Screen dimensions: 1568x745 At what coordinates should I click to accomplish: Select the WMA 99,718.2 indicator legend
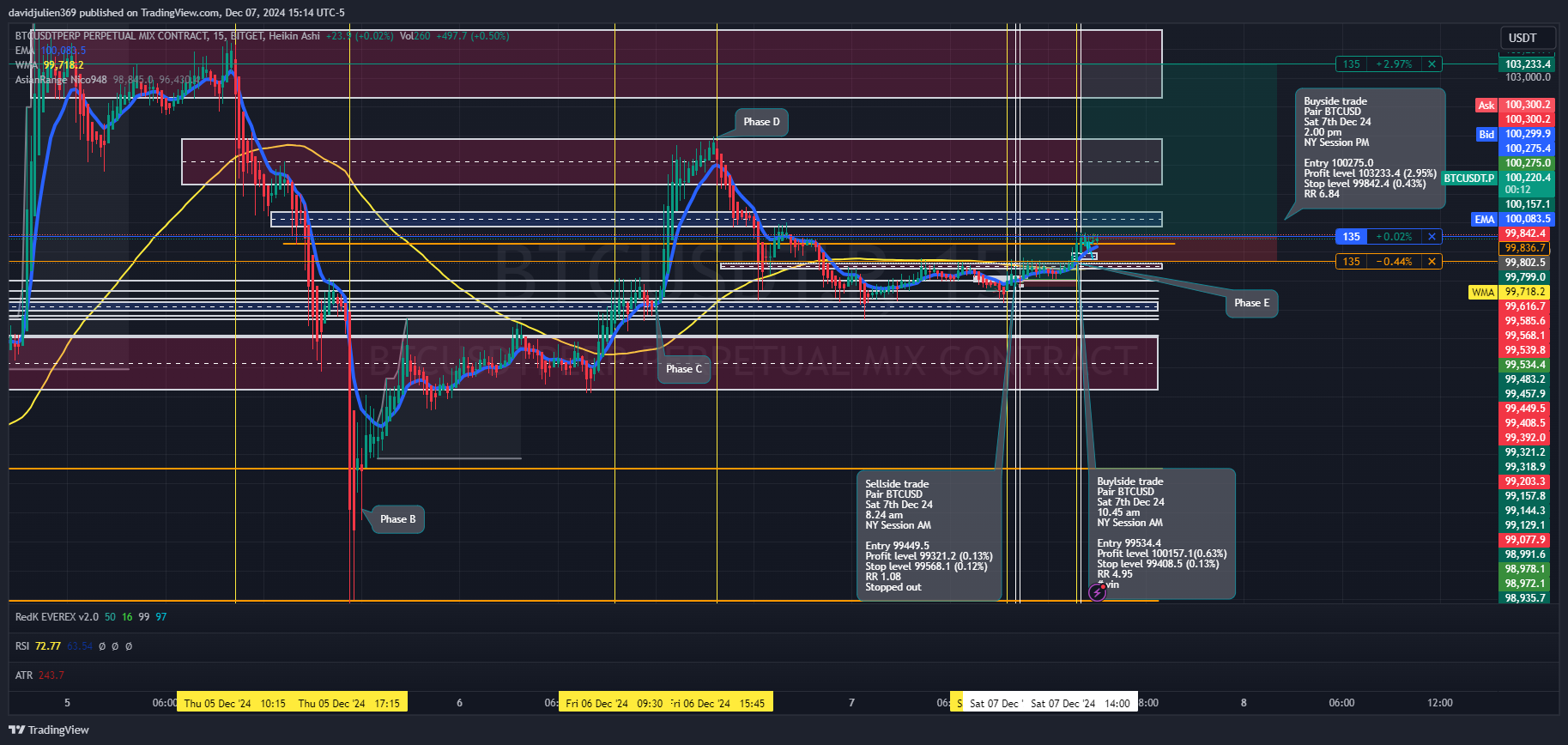coord(49,65)
